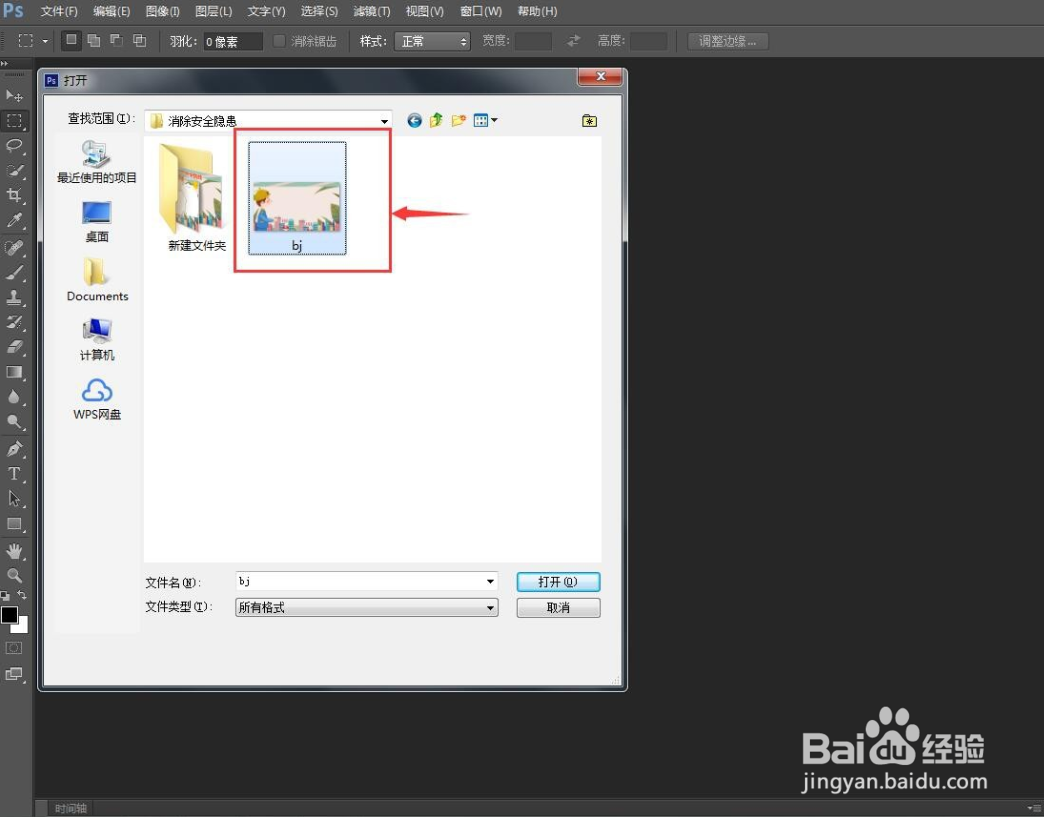The width and height of the screenshot is (1044, 817).
Task: Open Recent Items in sidebar
Action: tap(97, 162)
